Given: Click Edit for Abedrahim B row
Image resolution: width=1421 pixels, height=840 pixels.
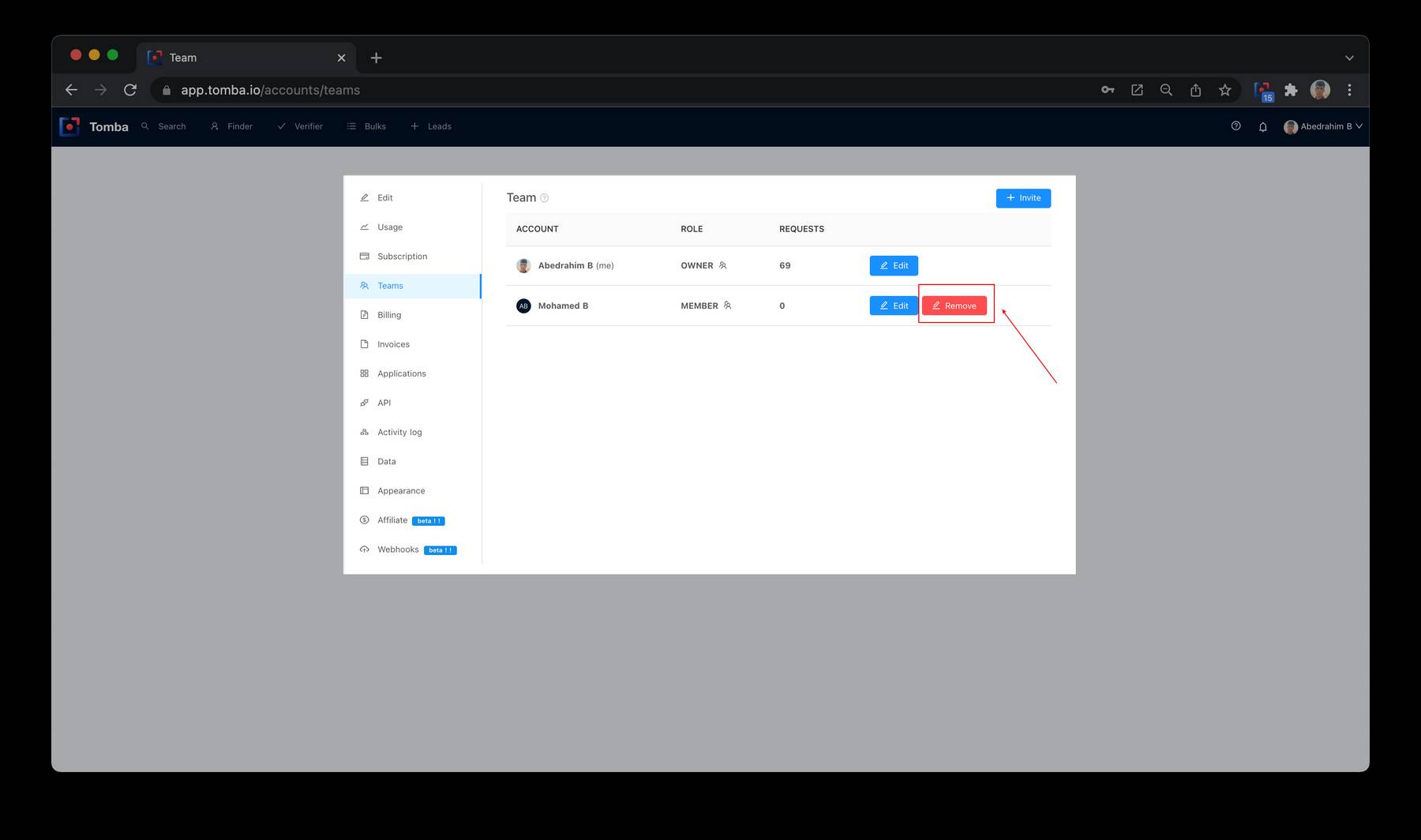Looking at the screenshot, I should 894,266.
